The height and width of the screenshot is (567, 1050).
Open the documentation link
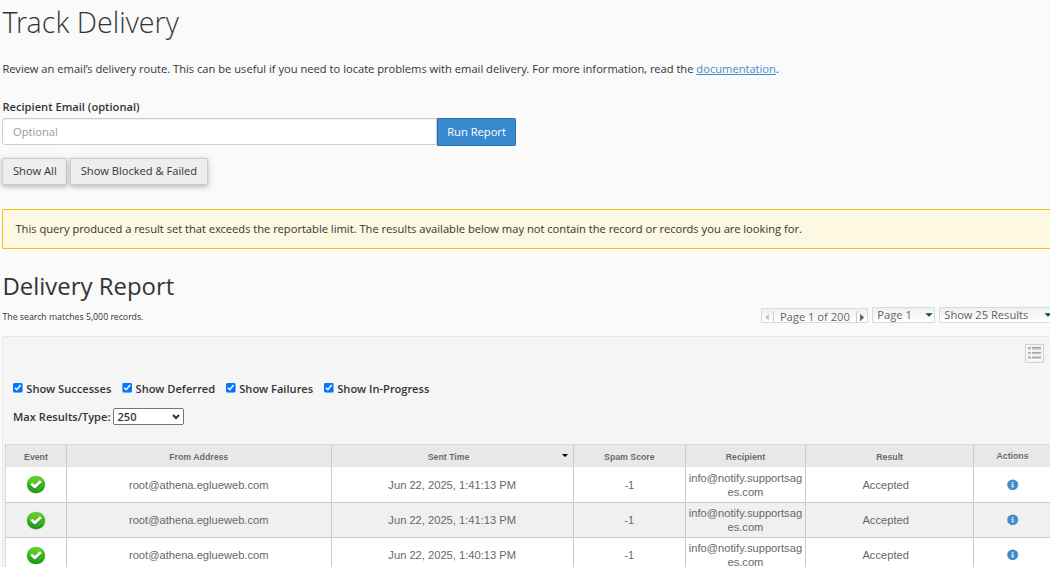tap(736, 69)
